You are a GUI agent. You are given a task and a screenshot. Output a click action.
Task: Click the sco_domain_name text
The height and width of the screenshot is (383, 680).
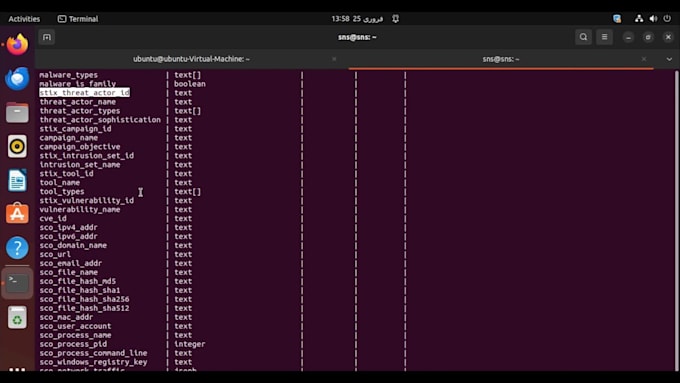[x=73, y=246]
